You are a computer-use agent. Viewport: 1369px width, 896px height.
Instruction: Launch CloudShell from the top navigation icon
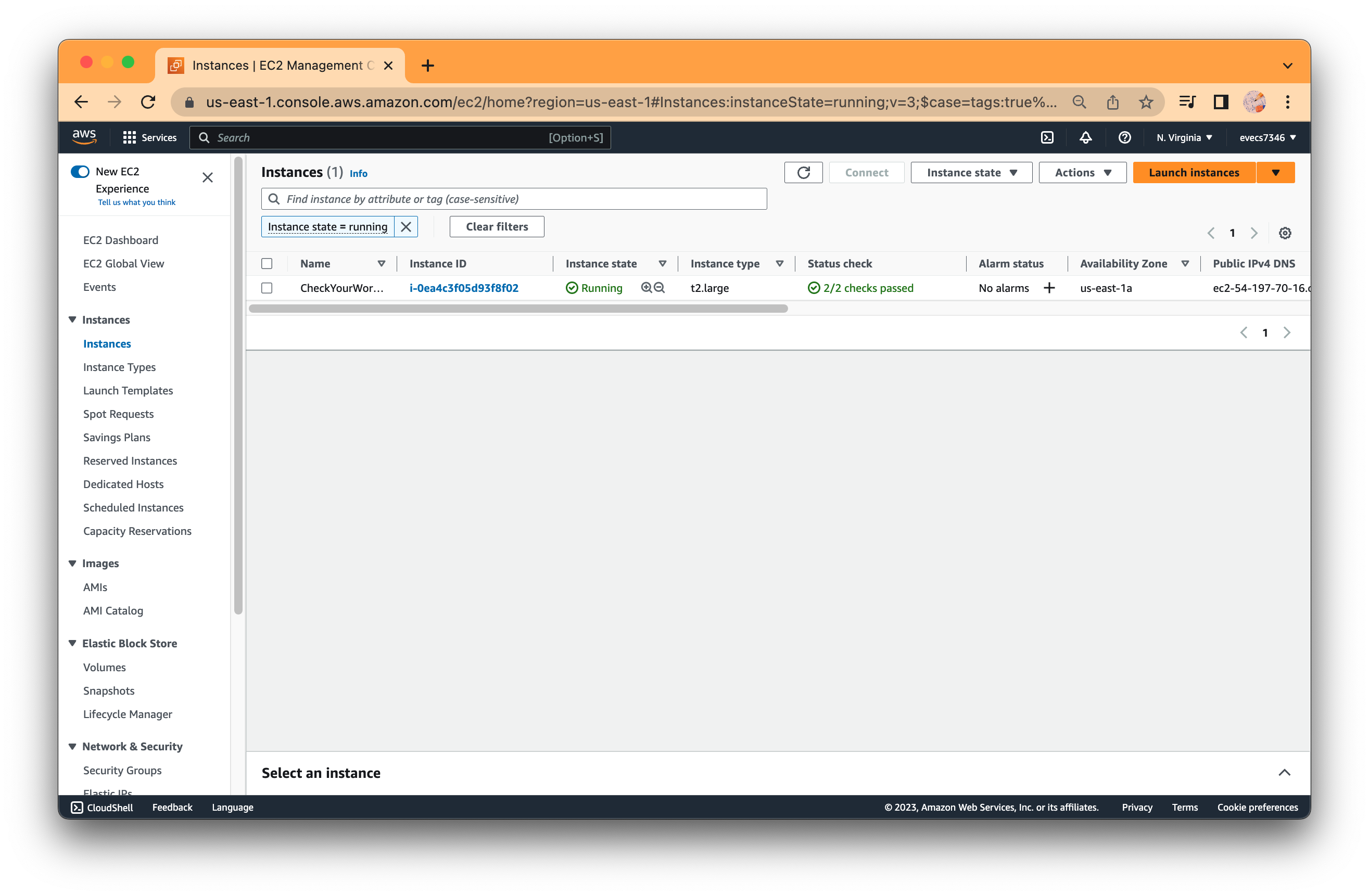(1047, 137)
